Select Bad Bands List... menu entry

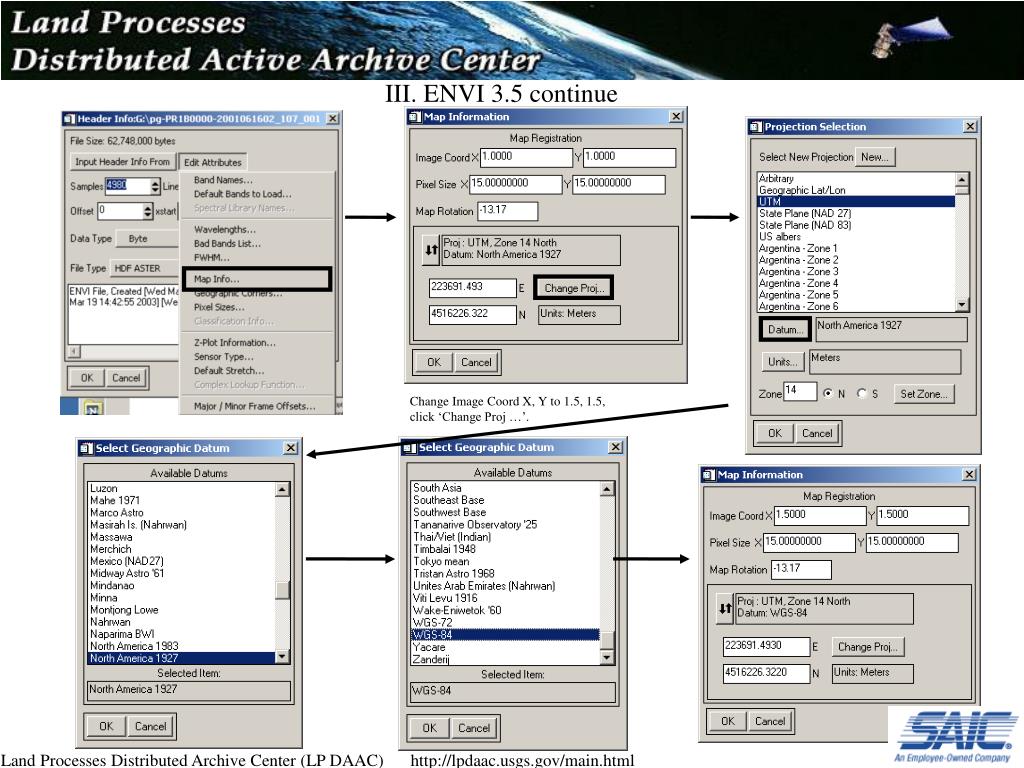[227, 244]
